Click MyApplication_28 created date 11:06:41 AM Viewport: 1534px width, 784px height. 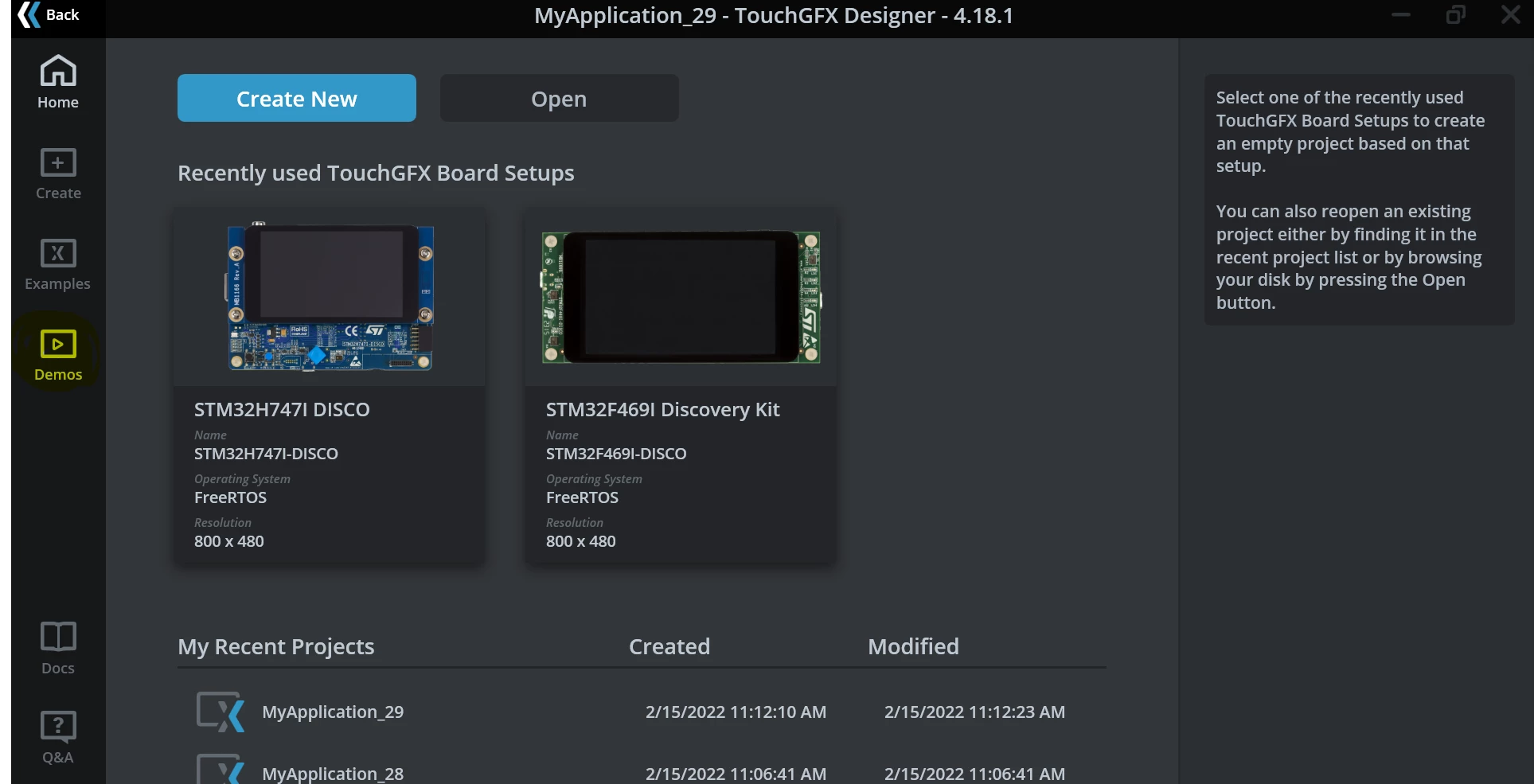click(736, 774)
